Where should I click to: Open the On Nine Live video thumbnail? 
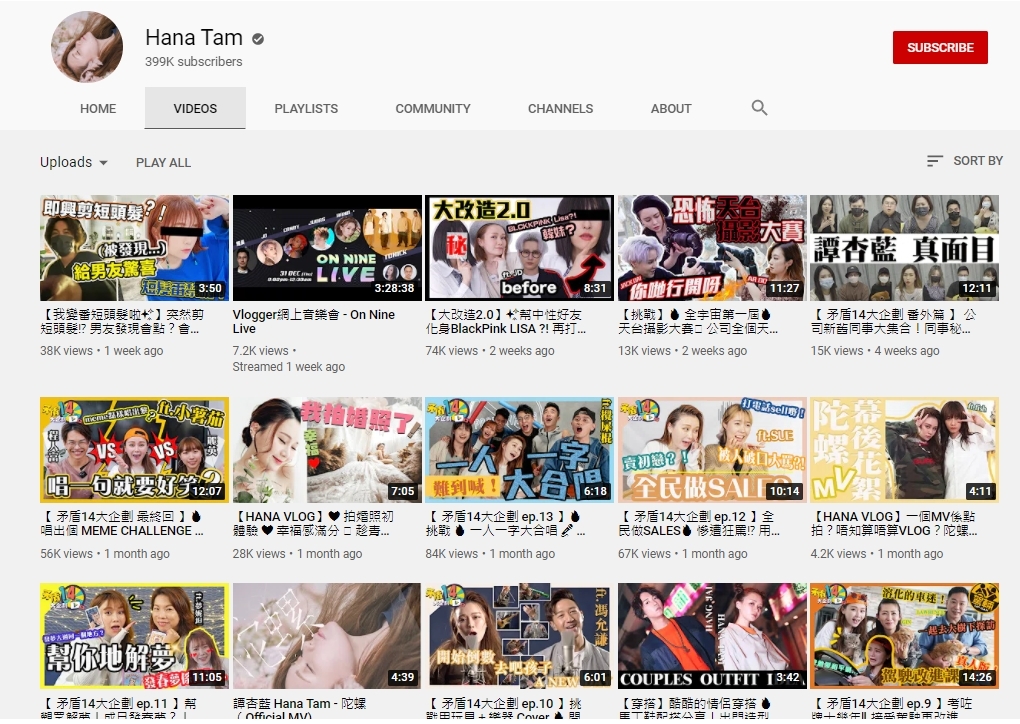point(327,247)
